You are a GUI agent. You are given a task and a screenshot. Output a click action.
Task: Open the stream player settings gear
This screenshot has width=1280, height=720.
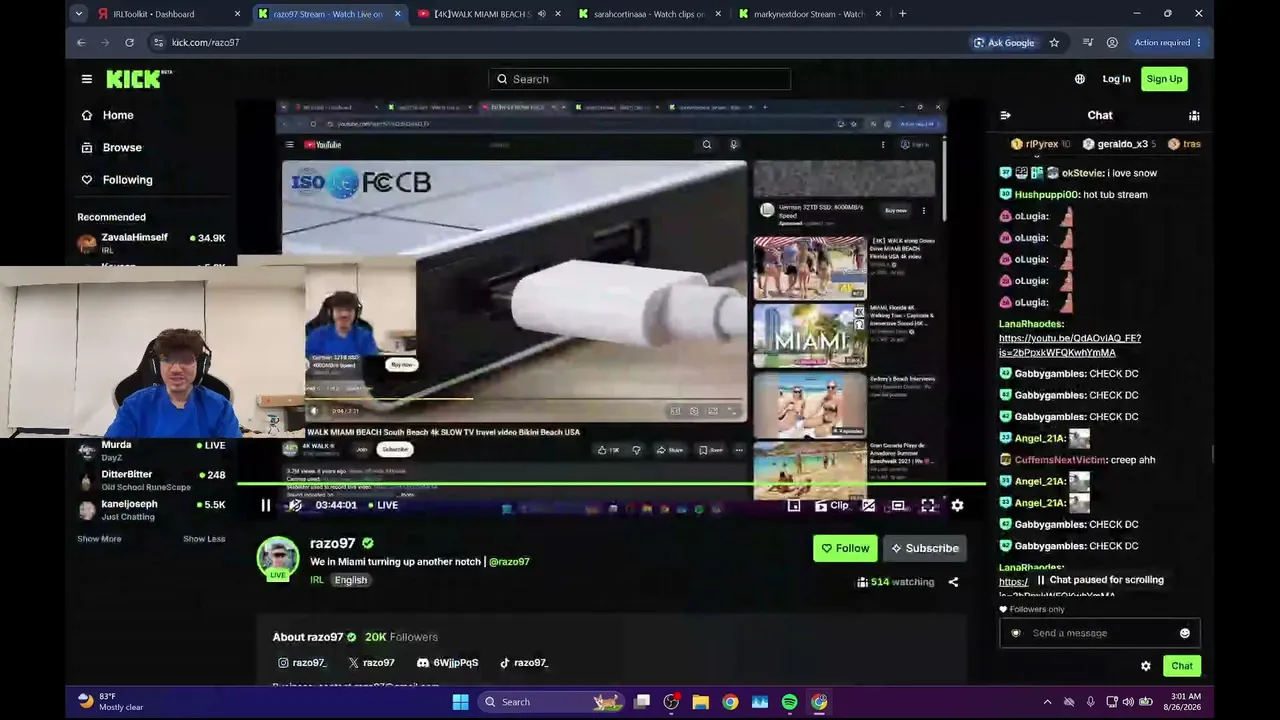point(957,506)
